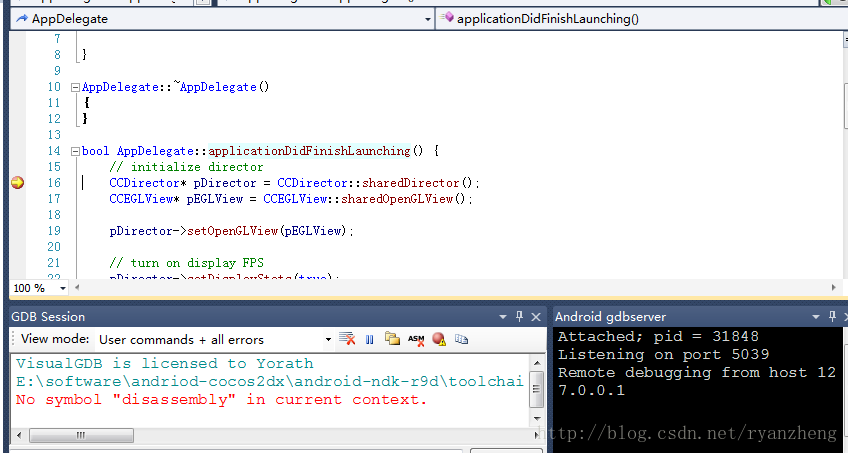The width and height of the screenshot is (848, 453).
Task: Click the copy log icon in GDB toolbar
Action: tap(461, 339)
